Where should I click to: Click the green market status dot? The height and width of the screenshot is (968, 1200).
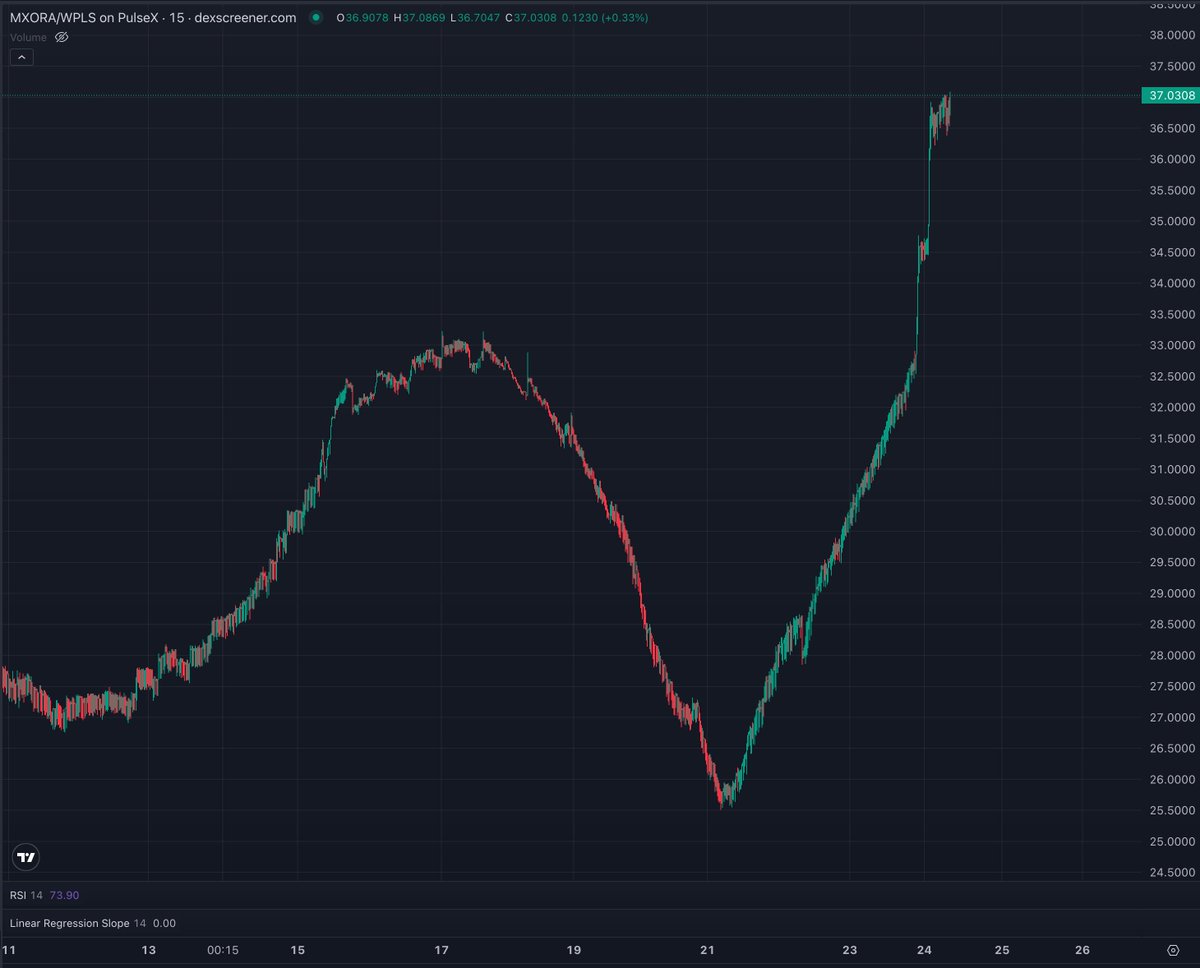coord(316,18)
